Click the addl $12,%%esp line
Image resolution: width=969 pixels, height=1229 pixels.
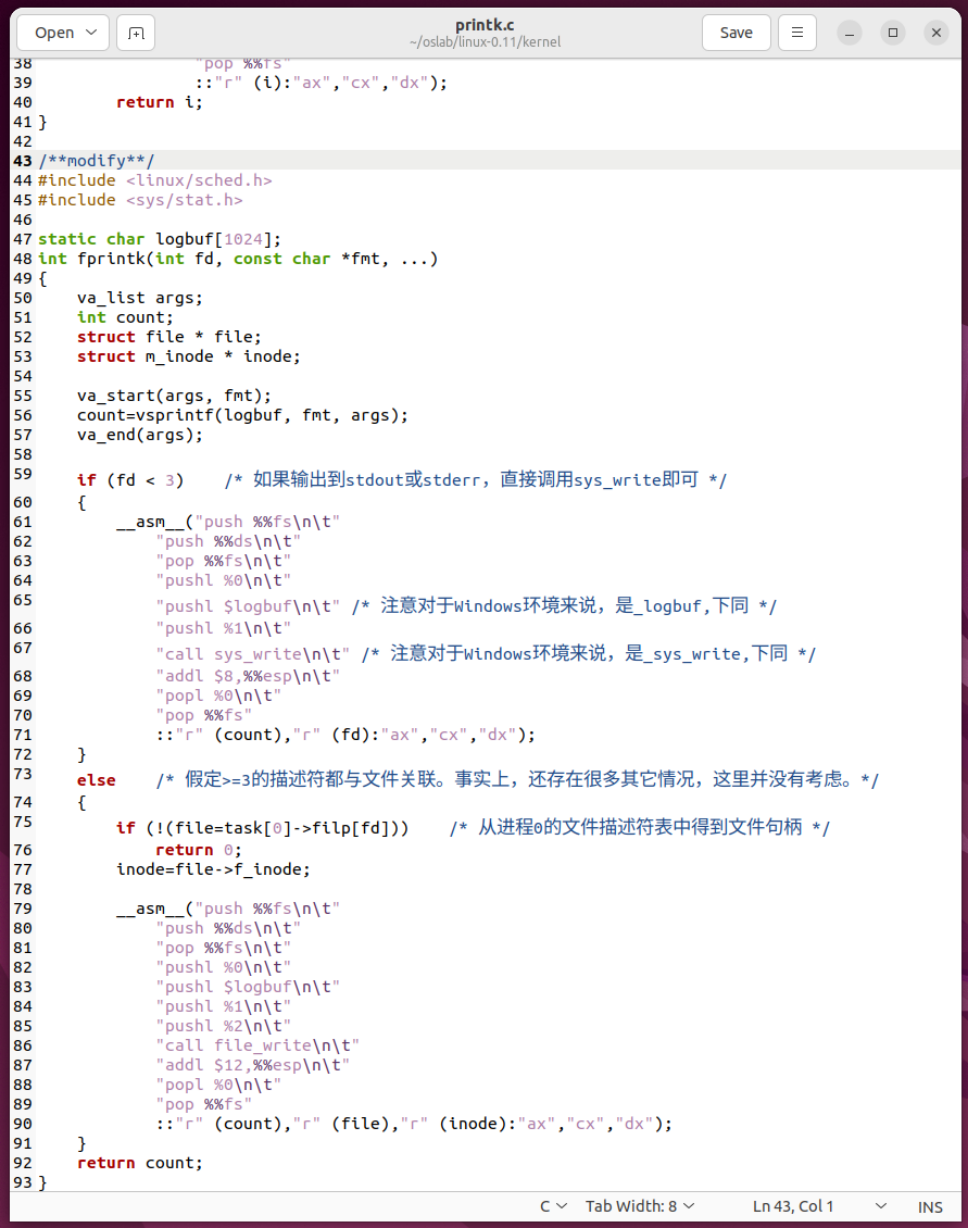253,1065
